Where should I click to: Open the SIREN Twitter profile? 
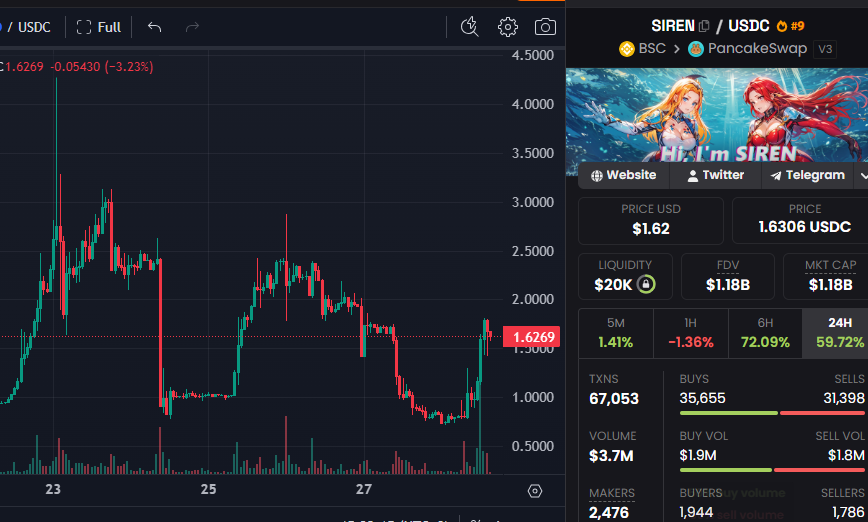coord(716,175)
